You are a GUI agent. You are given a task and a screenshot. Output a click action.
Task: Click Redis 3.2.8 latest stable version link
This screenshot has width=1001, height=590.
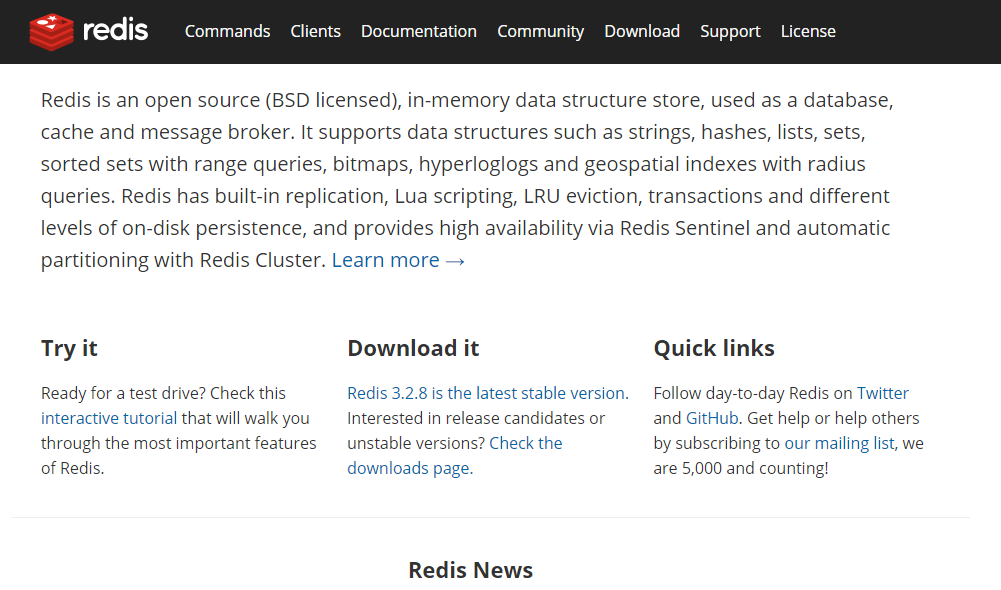(x=488, y=393)
